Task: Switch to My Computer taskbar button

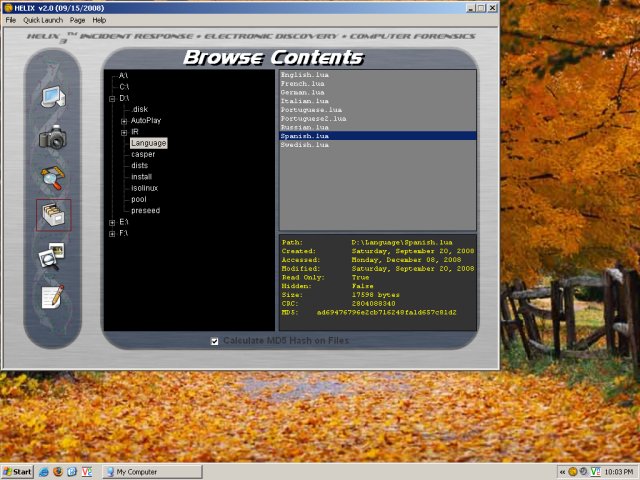Action: click(x=152, y=472)
